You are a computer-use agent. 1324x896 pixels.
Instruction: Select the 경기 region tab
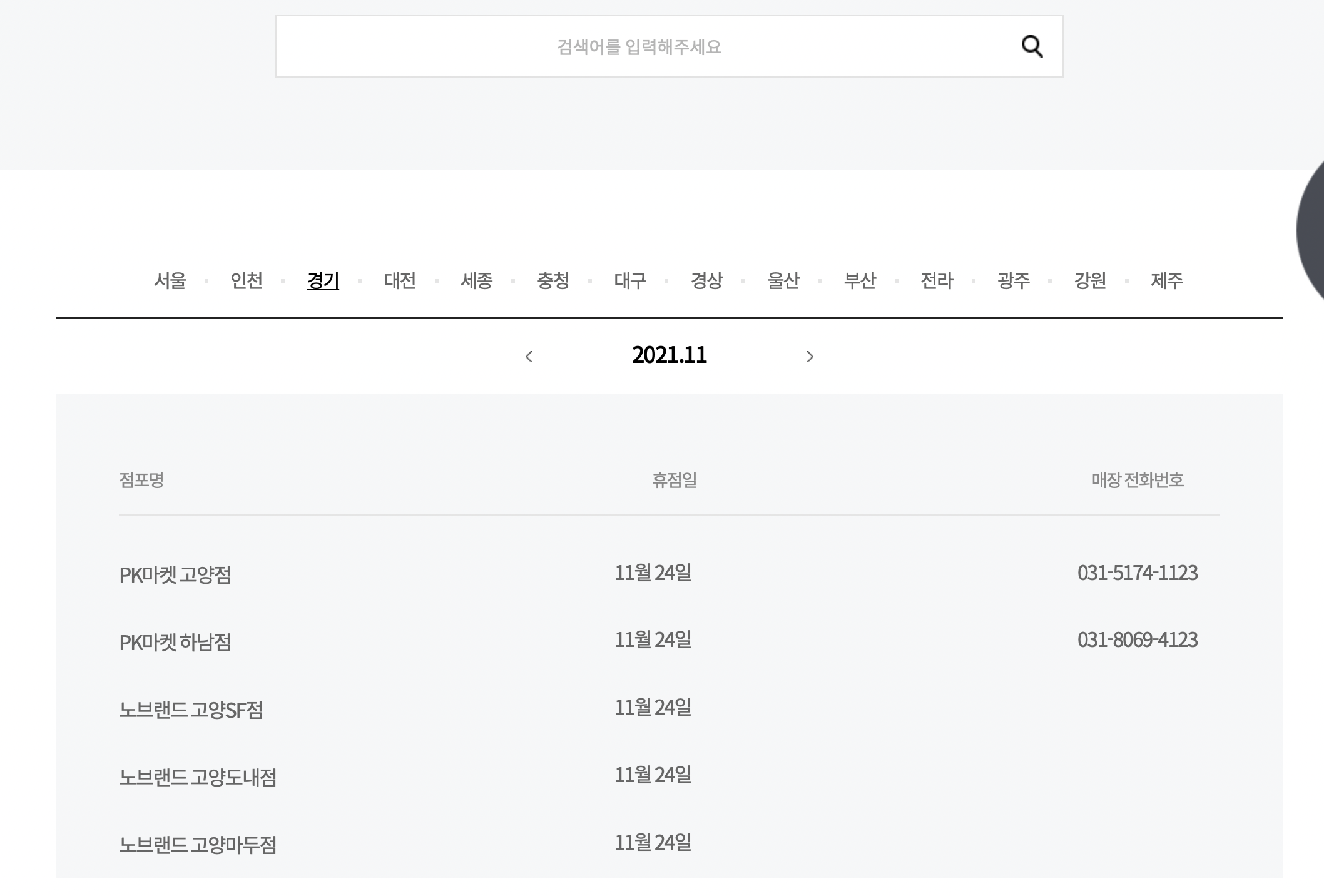(x=323, y=280)
